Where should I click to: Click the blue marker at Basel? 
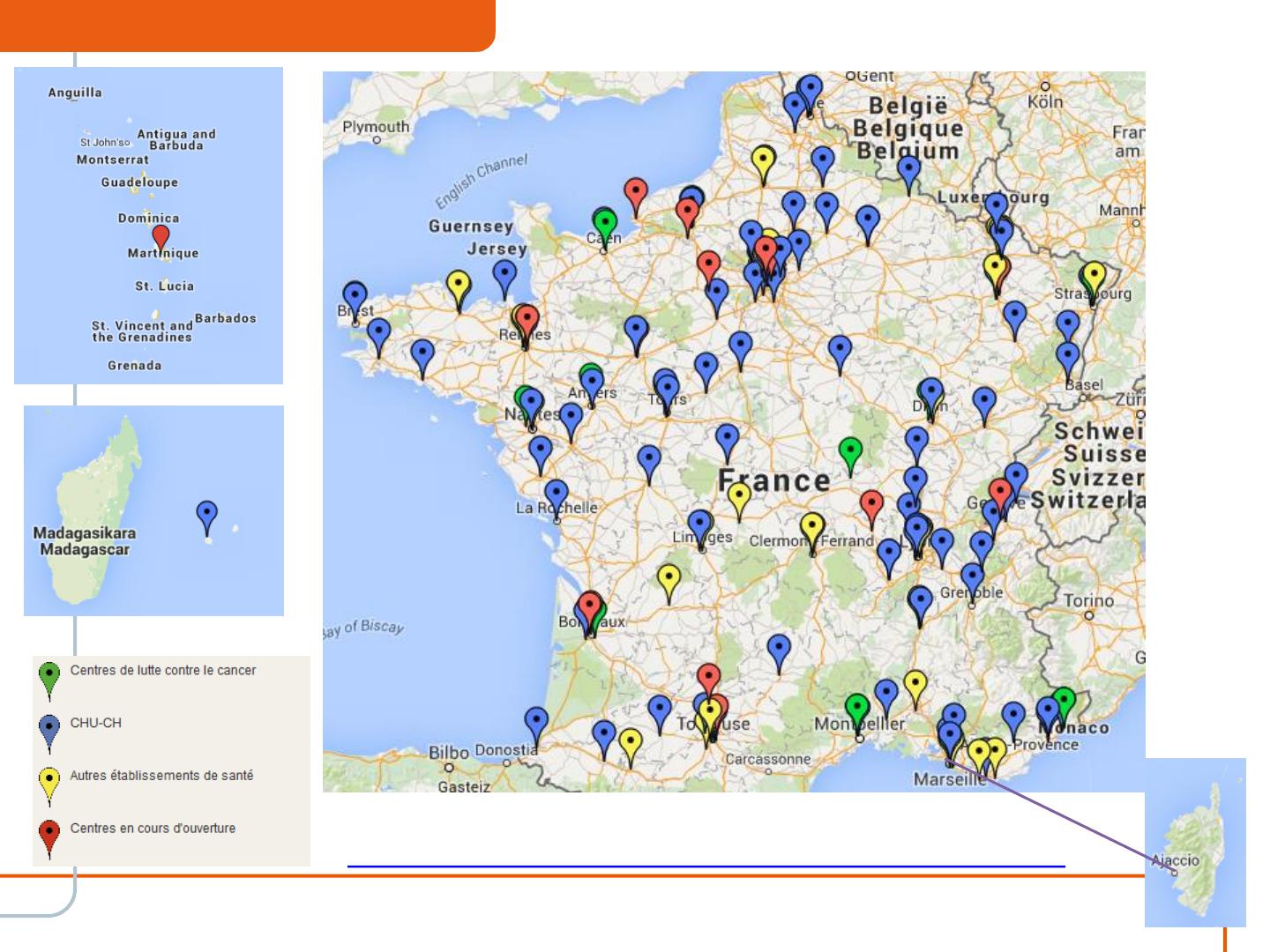tap(1068, 363)
